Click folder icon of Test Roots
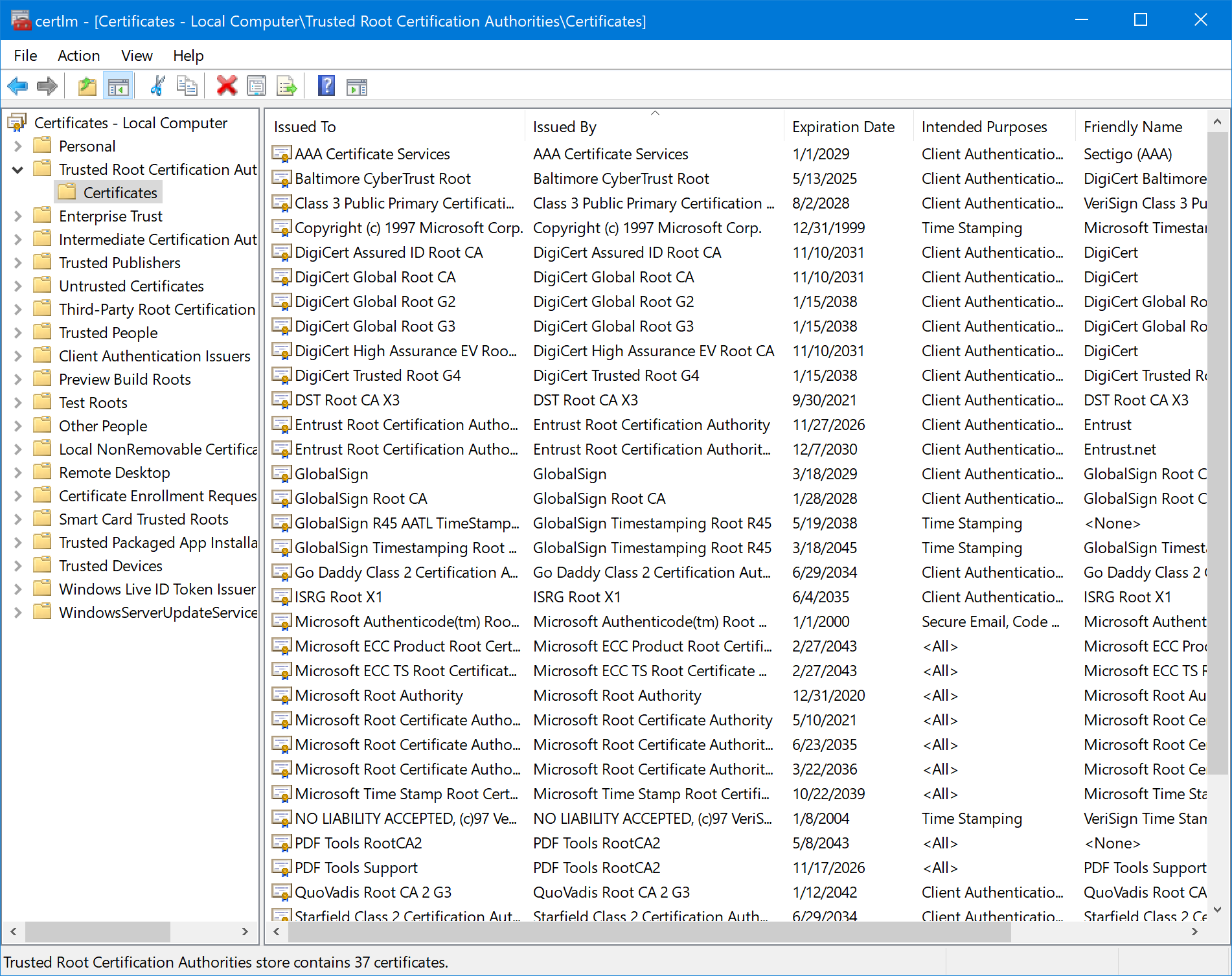Screen dimensions: 1232x976 pyautogui.click(x=43, y=402)
